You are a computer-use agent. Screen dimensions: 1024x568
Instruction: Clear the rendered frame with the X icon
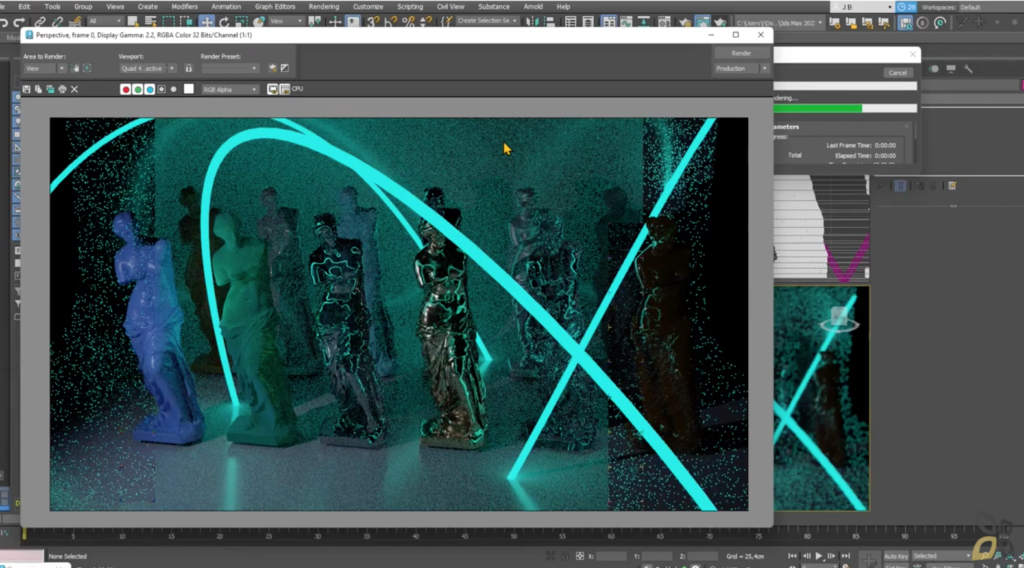click(74, 89)
